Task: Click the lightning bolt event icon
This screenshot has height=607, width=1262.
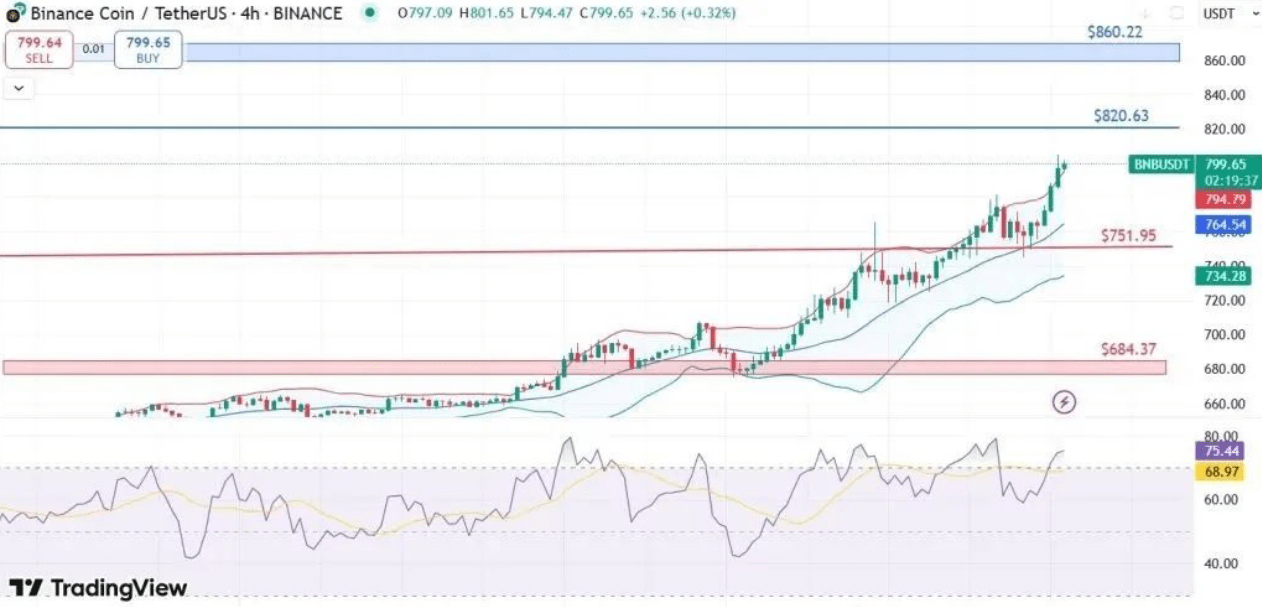Action: tap(1065, 402)
